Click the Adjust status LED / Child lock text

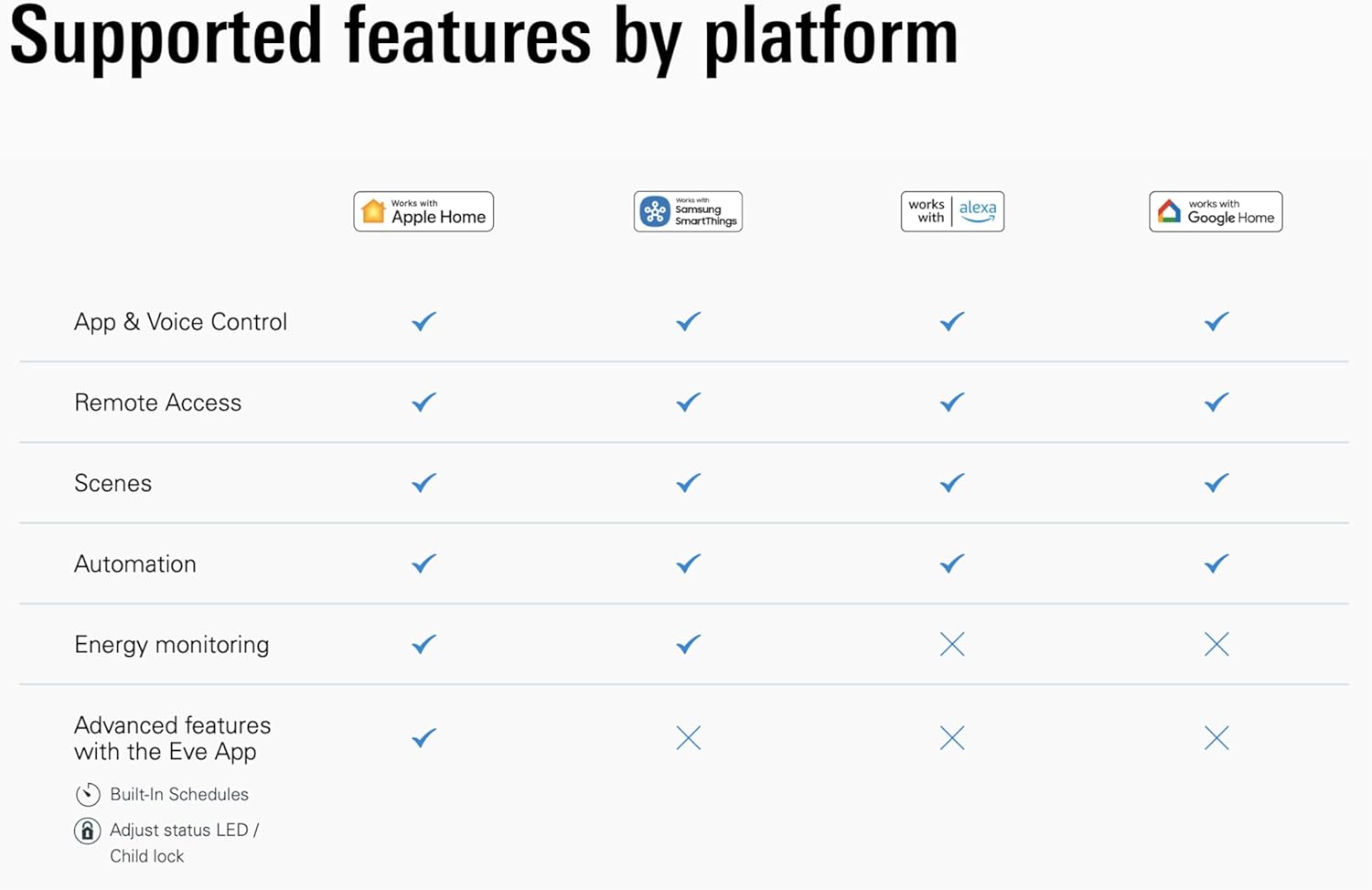184,842
